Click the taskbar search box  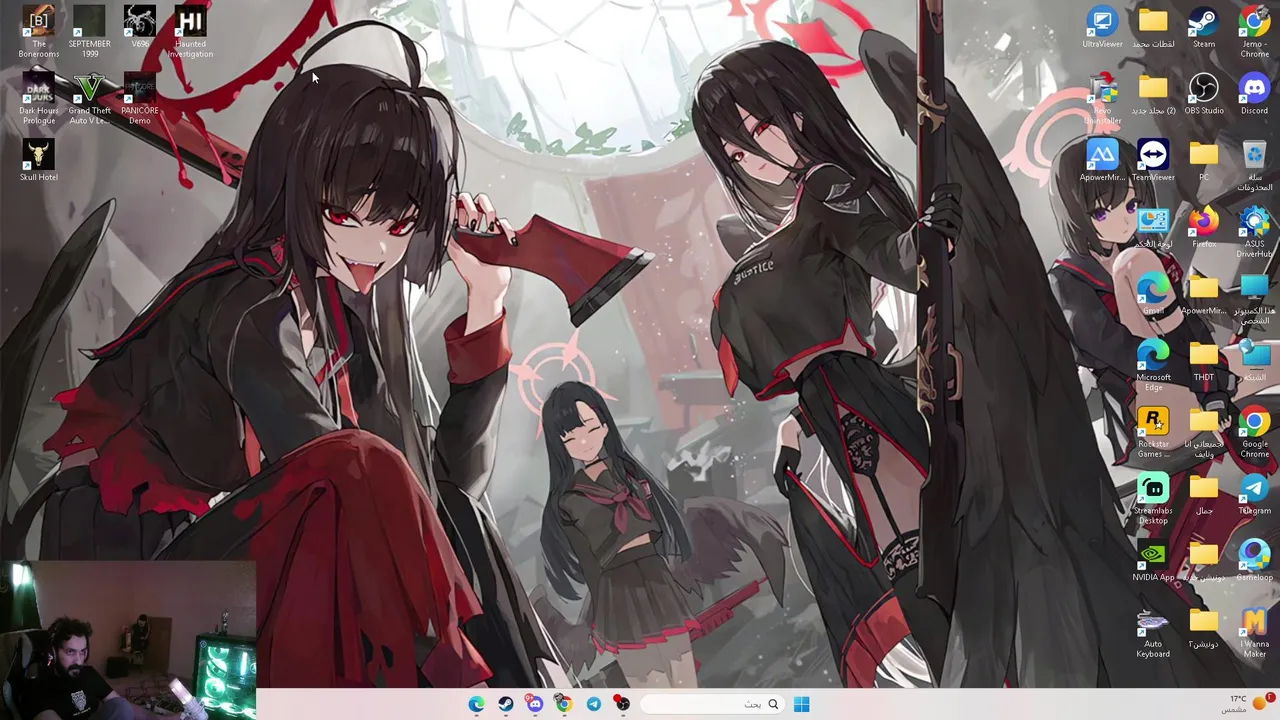pyautogui.click(x=712, y=704)
